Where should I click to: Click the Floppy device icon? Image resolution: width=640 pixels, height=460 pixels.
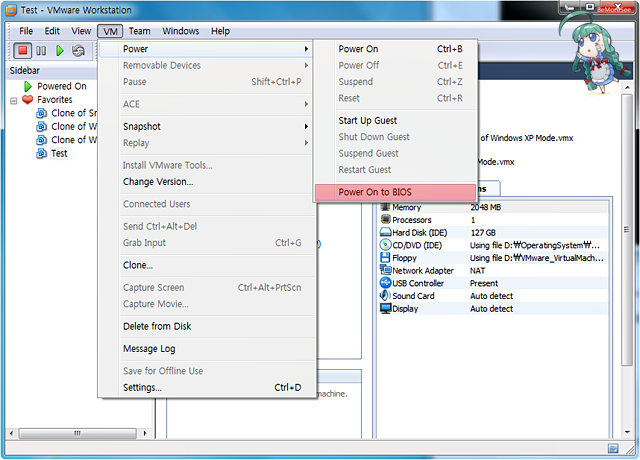coord(385,258)
